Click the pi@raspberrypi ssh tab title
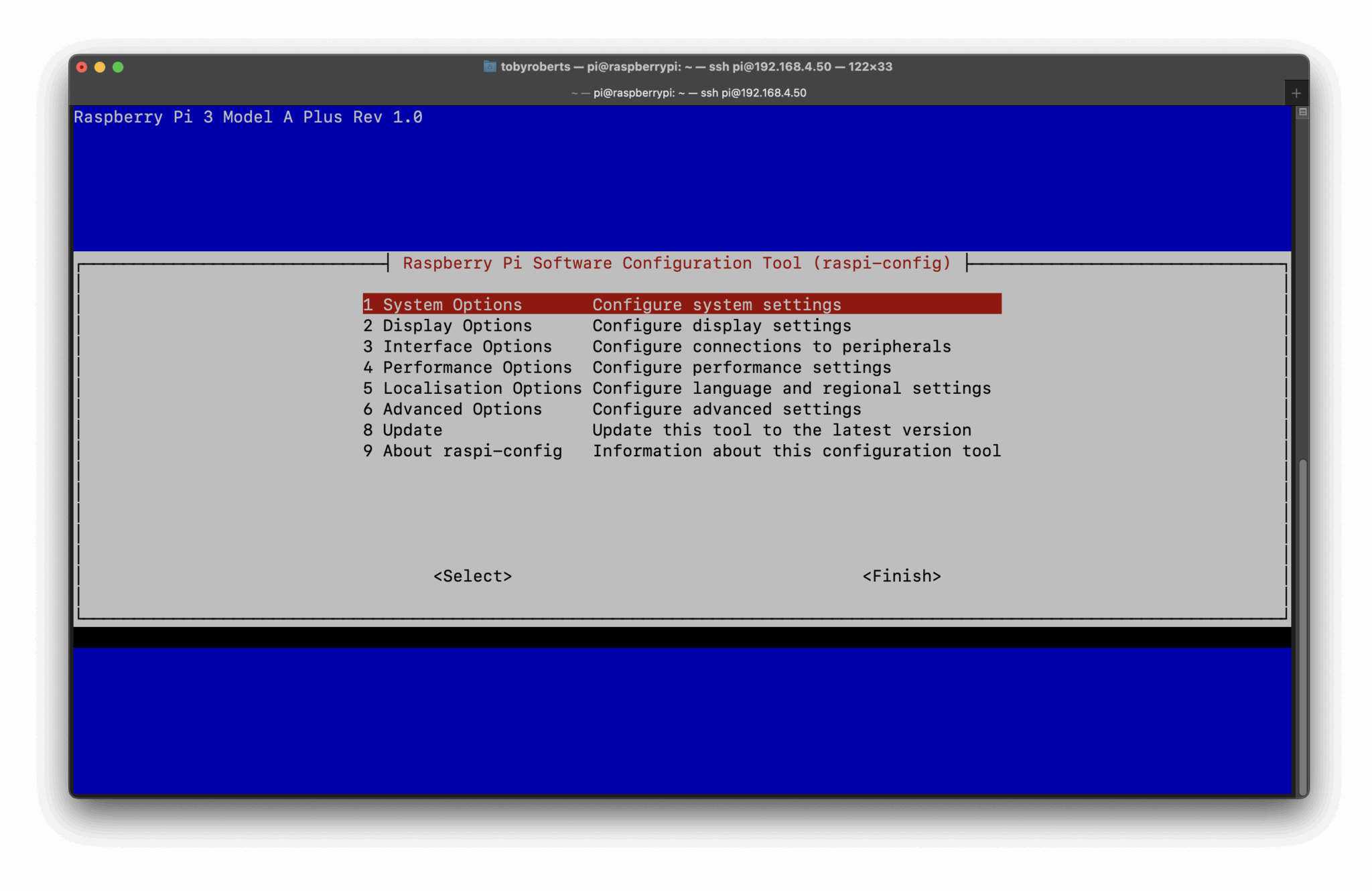 (689, 93)
